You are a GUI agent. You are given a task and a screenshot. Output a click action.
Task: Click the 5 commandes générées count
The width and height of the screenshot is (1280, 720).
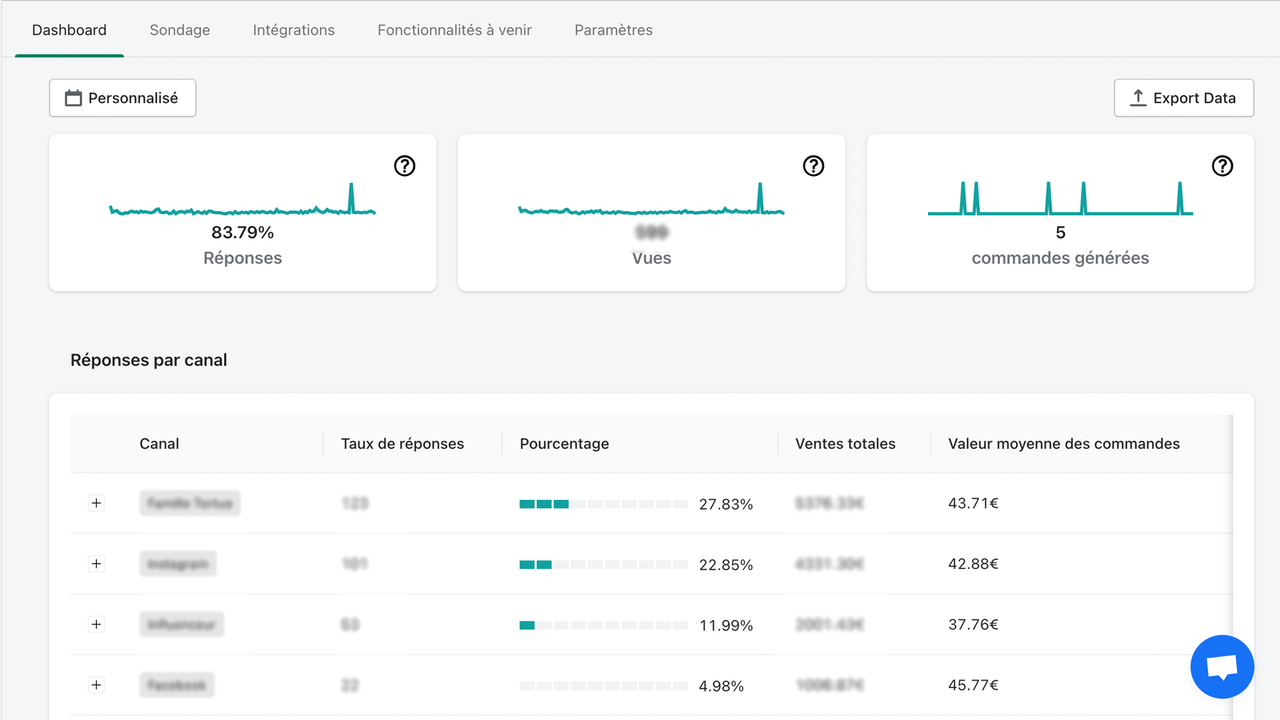1061,232
